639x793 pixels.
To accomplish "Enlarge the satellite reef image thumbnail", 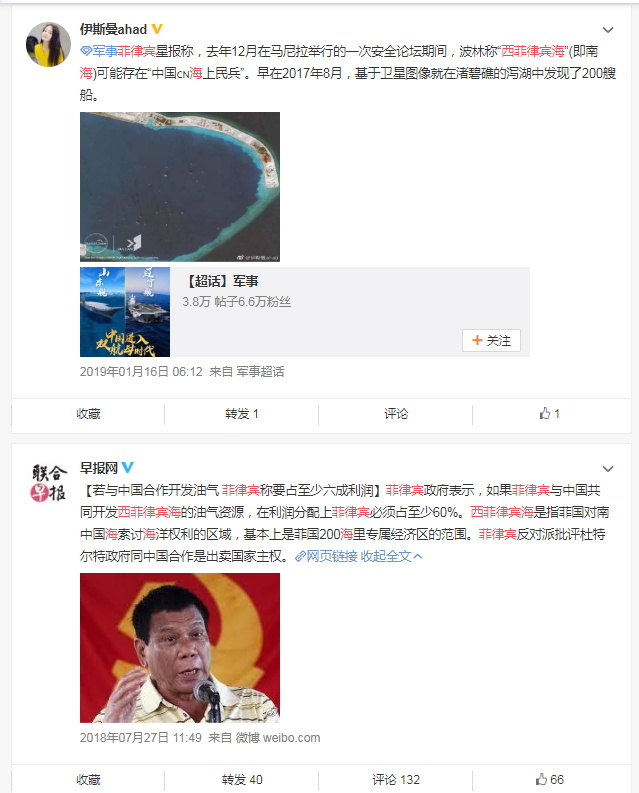I will pos(180,187).
